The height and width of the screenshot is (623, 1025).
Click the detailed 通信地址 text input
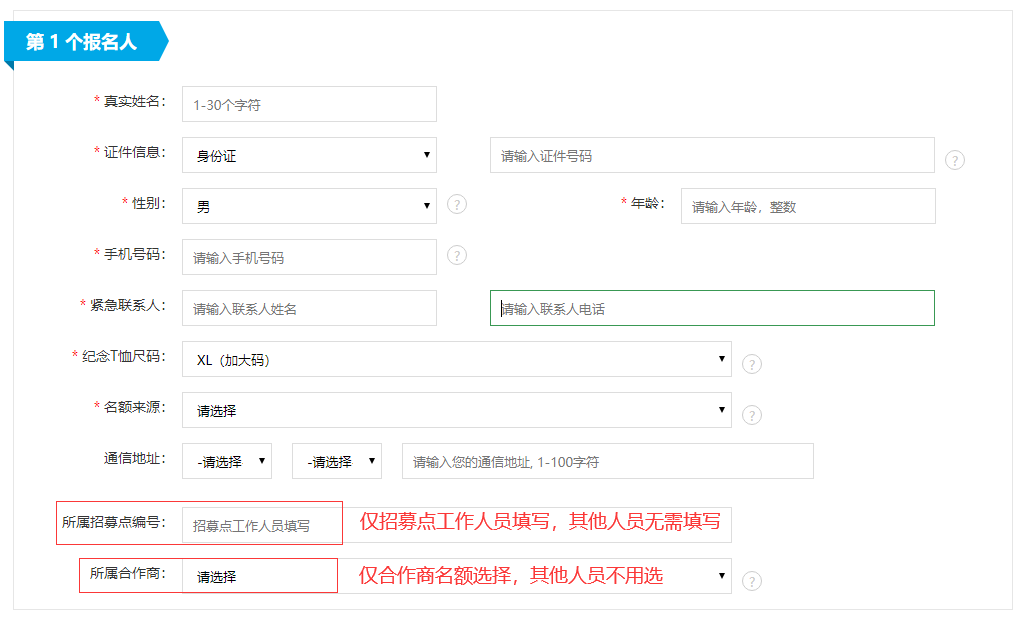(608, 461)
